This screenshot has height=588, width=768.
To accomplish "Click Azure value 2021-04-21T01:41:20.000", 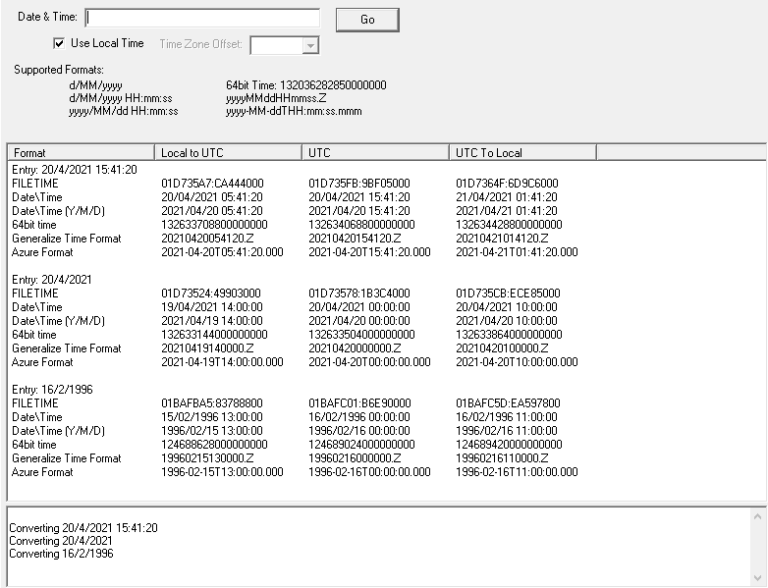I will 517,252.
